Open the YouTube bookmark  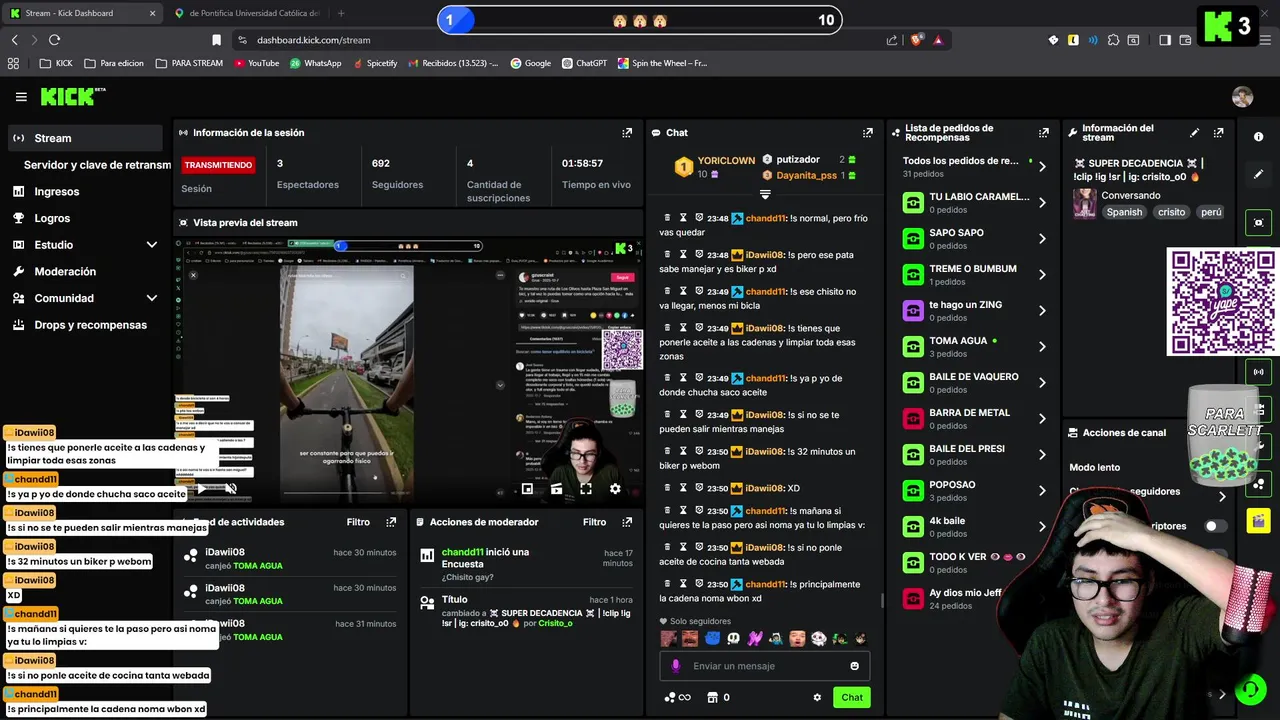coord(256,63)
